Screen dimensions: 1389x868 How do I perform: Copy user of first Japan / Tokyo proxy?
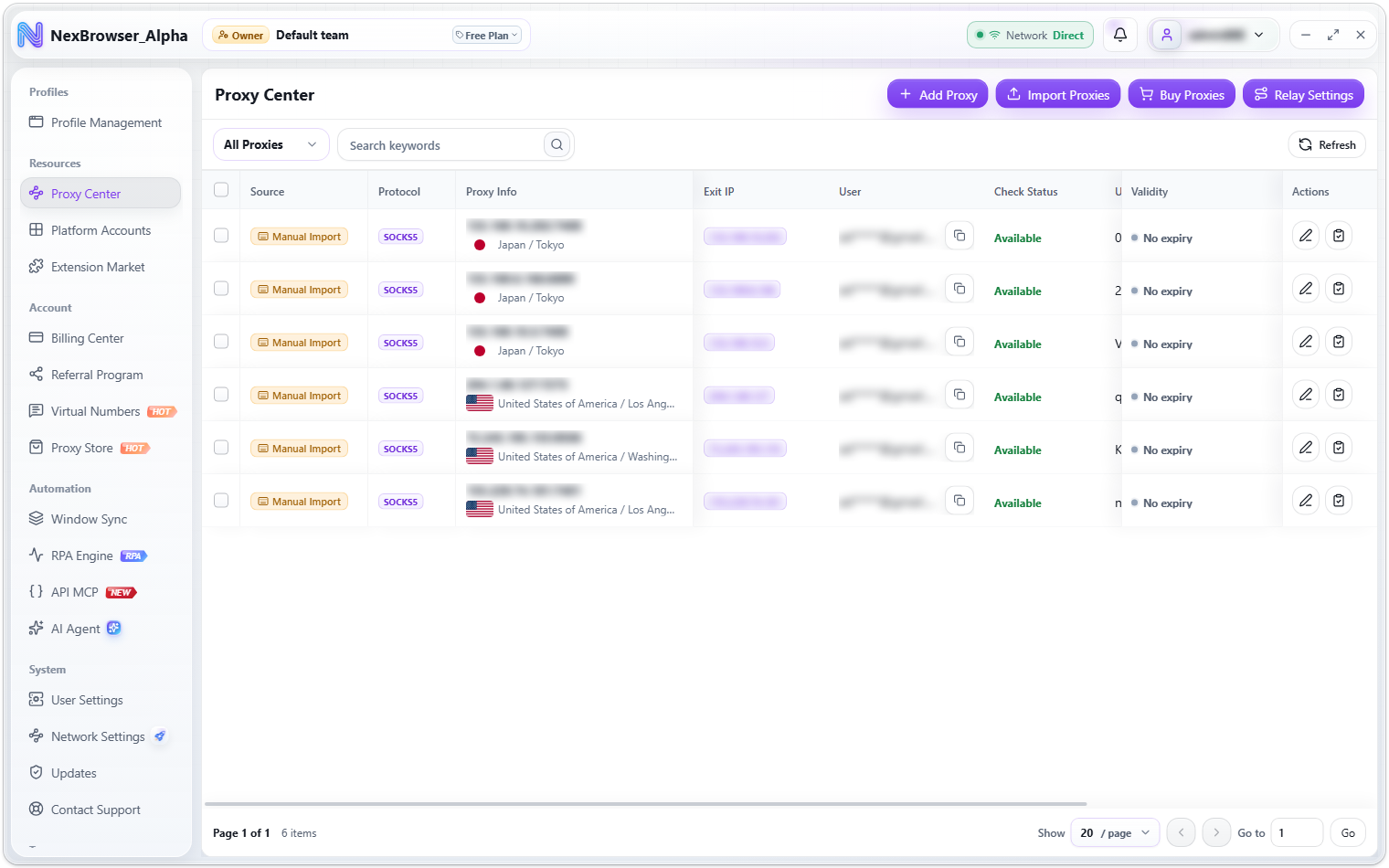(960, 236)
